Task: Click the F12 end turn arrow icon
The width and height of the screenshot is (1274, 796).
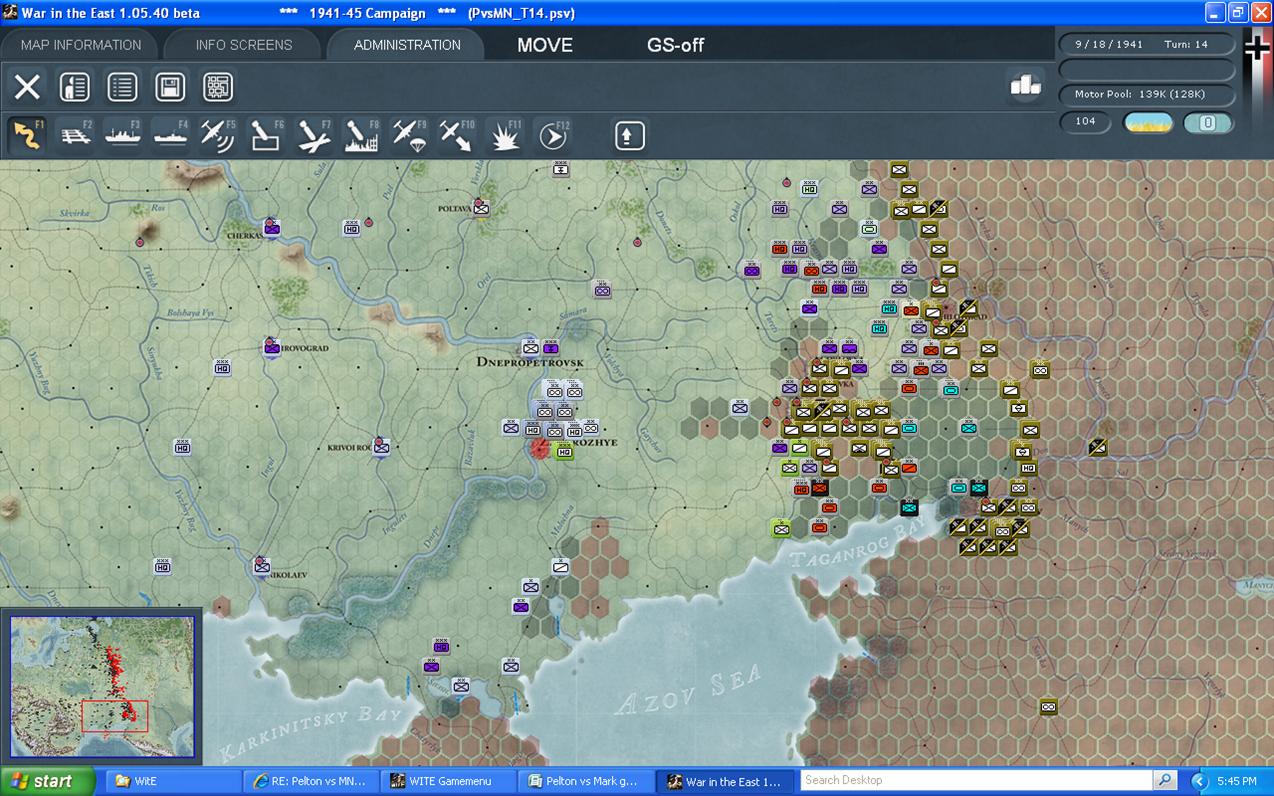Action: point(553,135)
